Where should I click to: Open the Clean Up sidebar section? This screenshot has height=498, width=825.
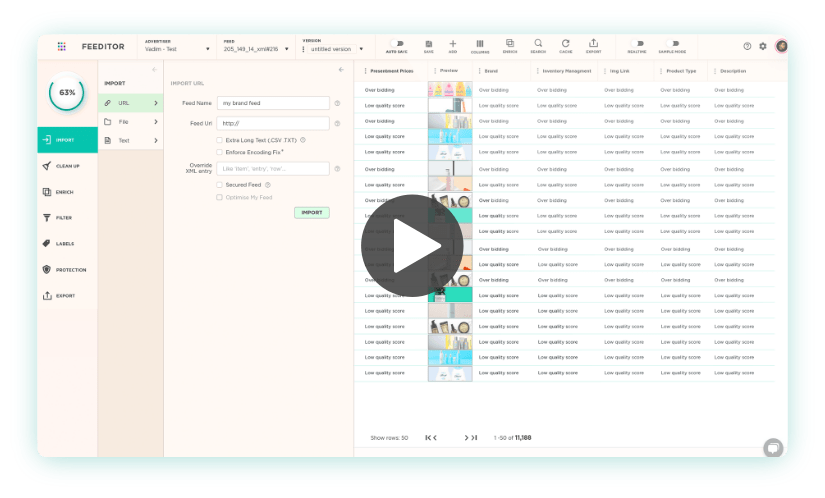(x=68, y=166)
